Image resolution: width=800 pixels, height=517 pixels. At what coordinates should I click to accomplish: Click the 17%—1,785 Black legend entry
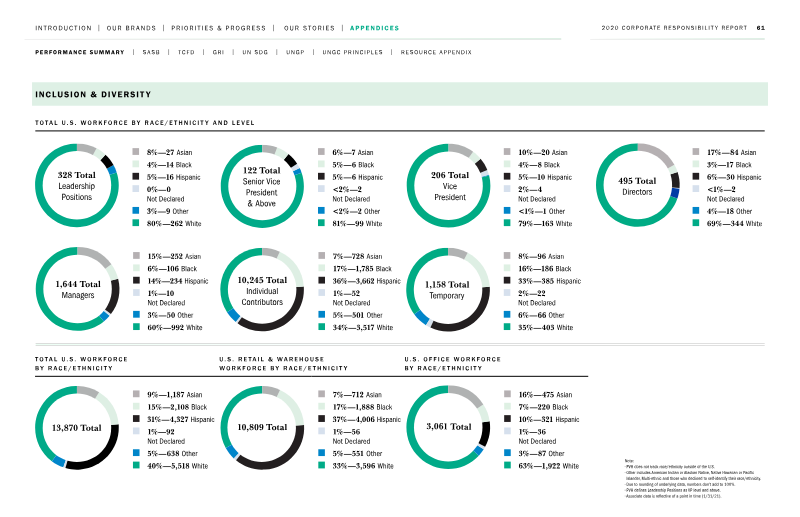coord(362,268)
